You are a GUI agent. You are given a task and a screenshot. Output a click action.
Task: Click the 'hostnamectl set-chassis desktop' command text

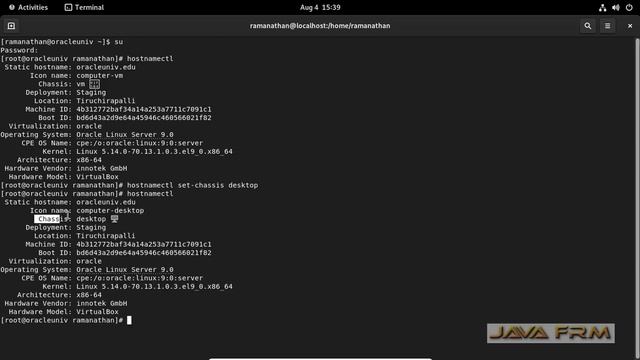click(192, 185)
